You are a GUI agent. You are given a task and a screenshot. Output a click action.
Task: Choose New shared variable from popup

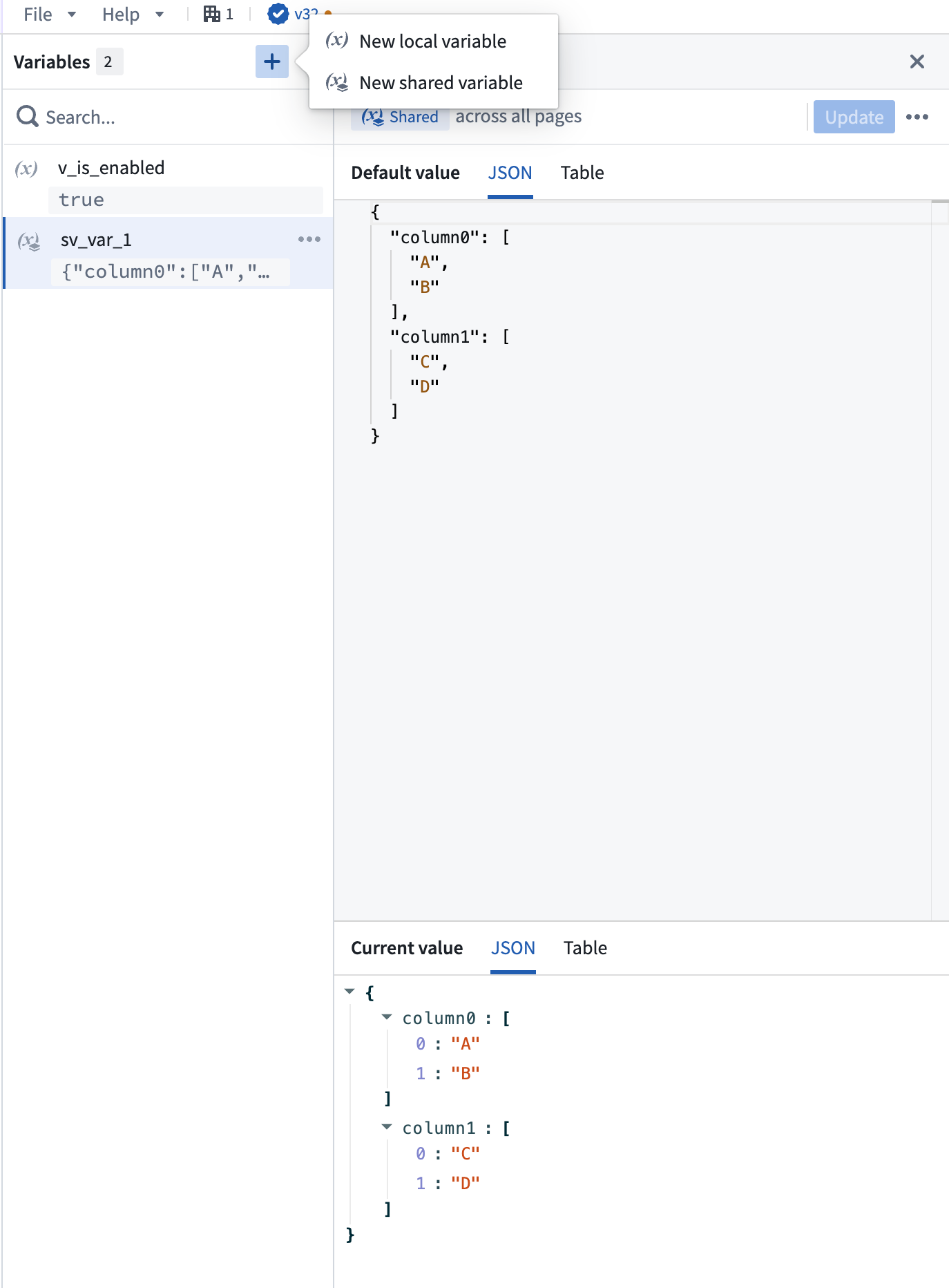[x=434, y=83]
